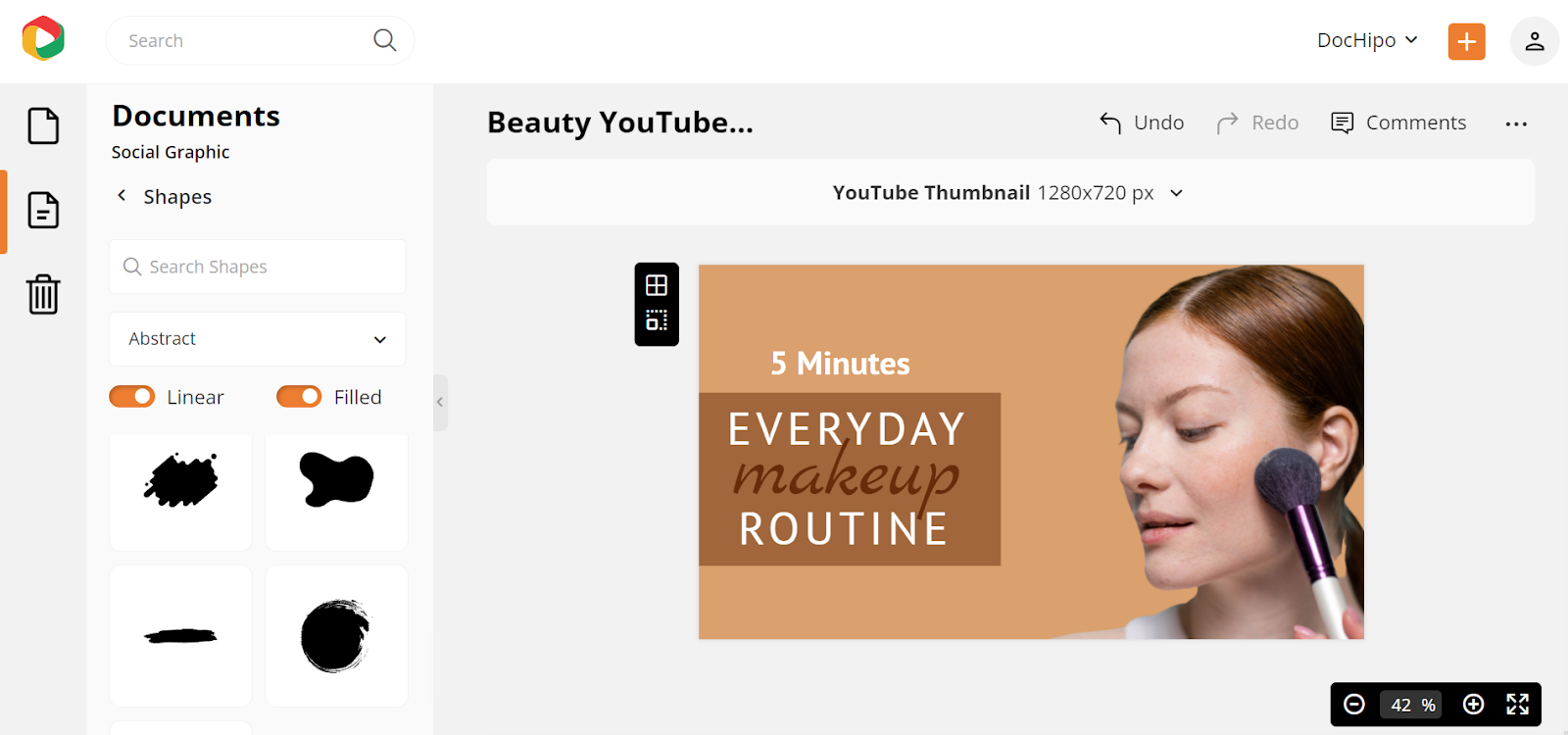
Task: Click the Redo button
Action: [1257, 122]
